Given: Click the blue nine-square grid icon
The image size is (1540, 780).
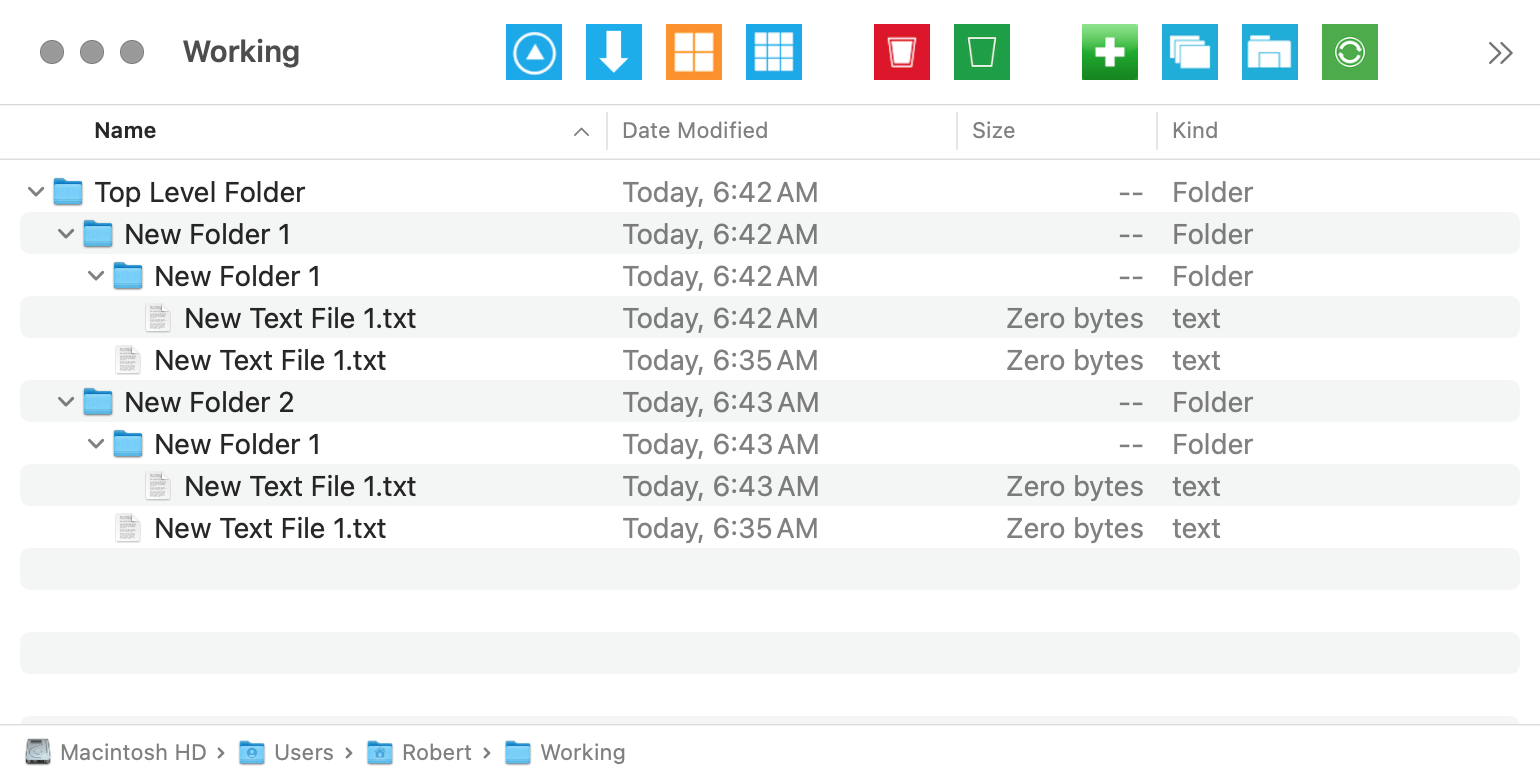Looking at the screenshot, I should point(773,52).
